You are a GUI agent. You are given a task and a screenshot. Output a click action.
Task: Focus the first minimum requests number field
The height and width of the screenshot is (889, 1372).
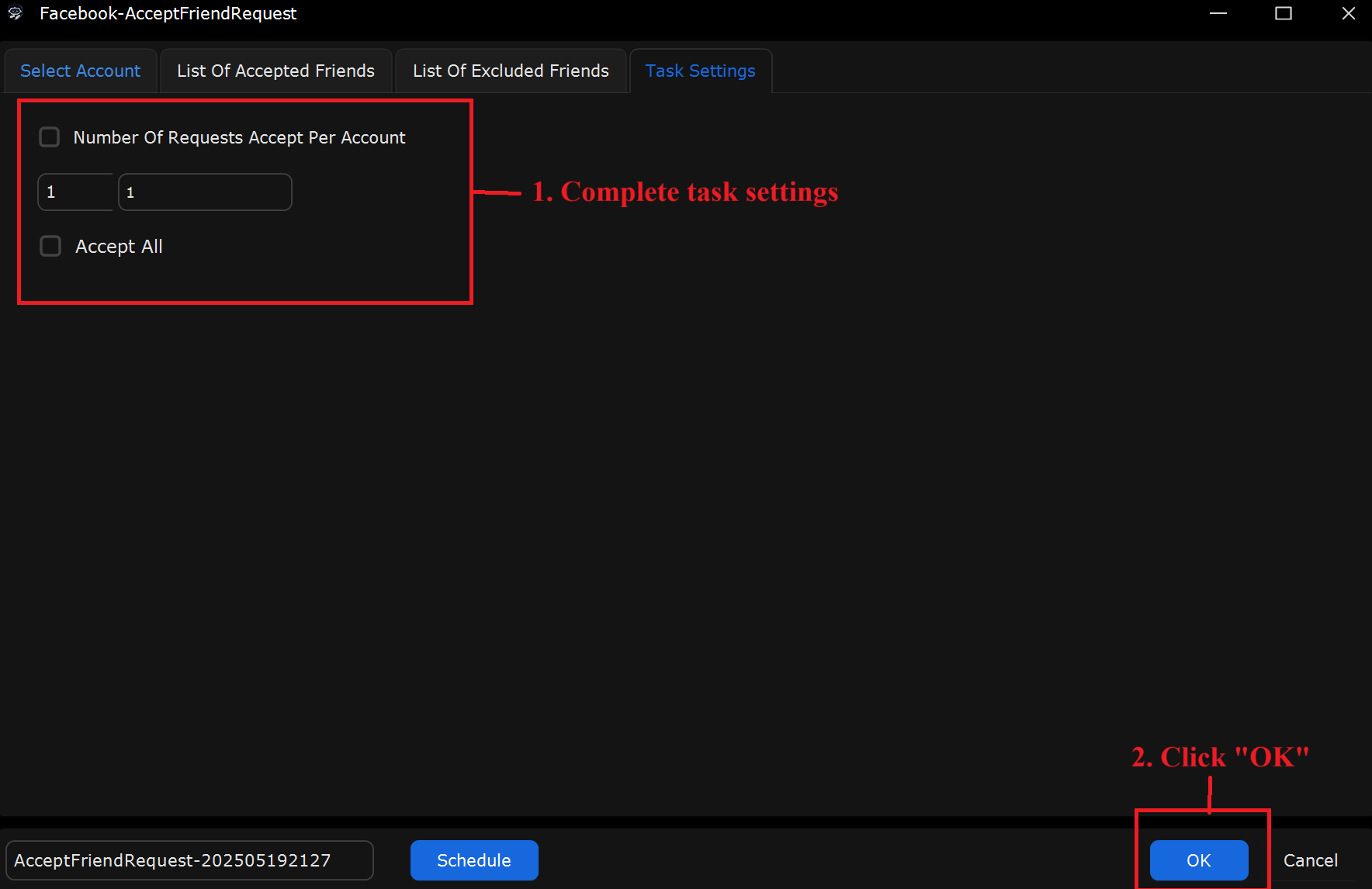click(x=75, y=192)
